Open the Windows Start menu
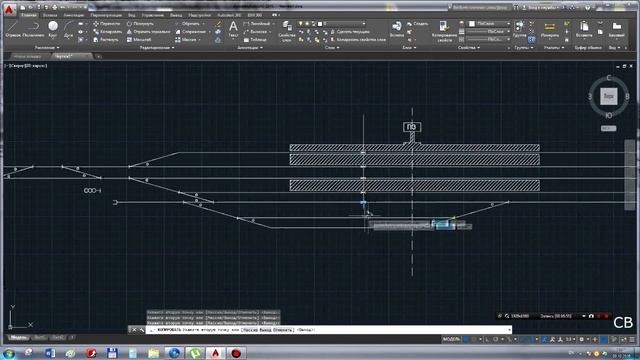The height and width of the screenshot is (360, 640). pyautogui.click(x=9, y=353)
